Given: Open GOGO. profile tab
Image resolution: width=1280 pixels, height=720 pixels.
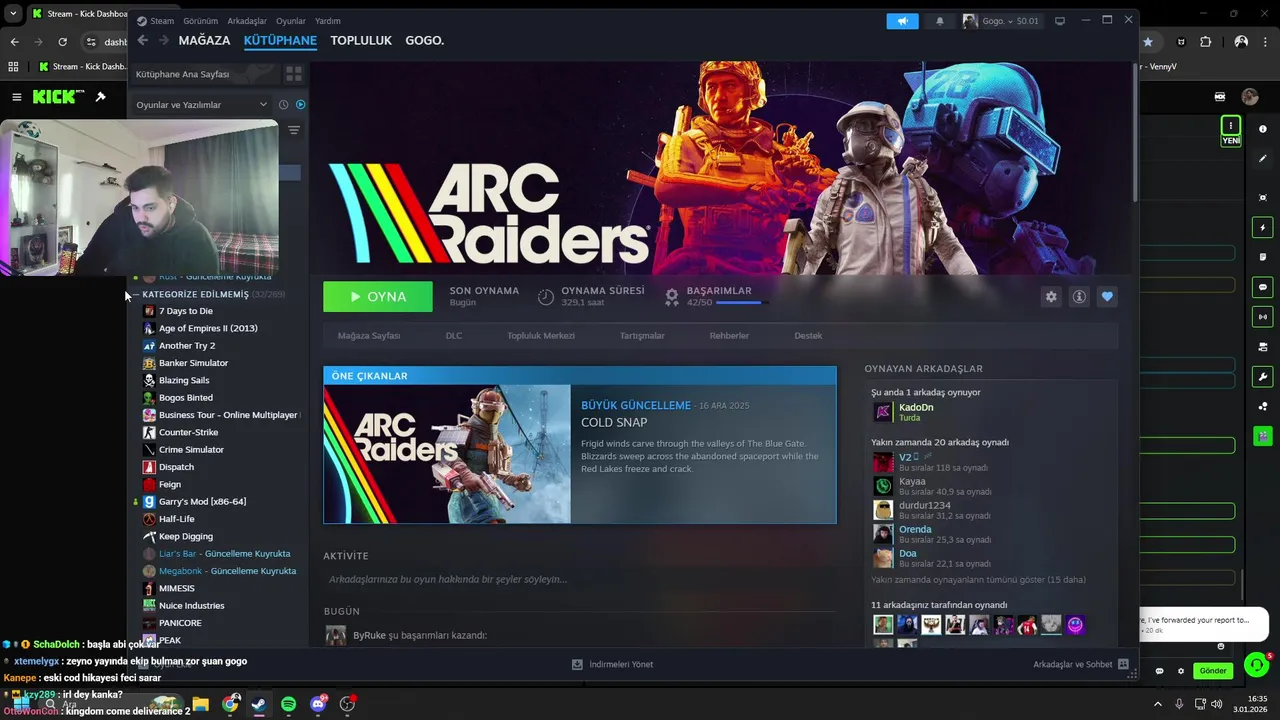Looking at the screenshot, I should coord(424,41).
